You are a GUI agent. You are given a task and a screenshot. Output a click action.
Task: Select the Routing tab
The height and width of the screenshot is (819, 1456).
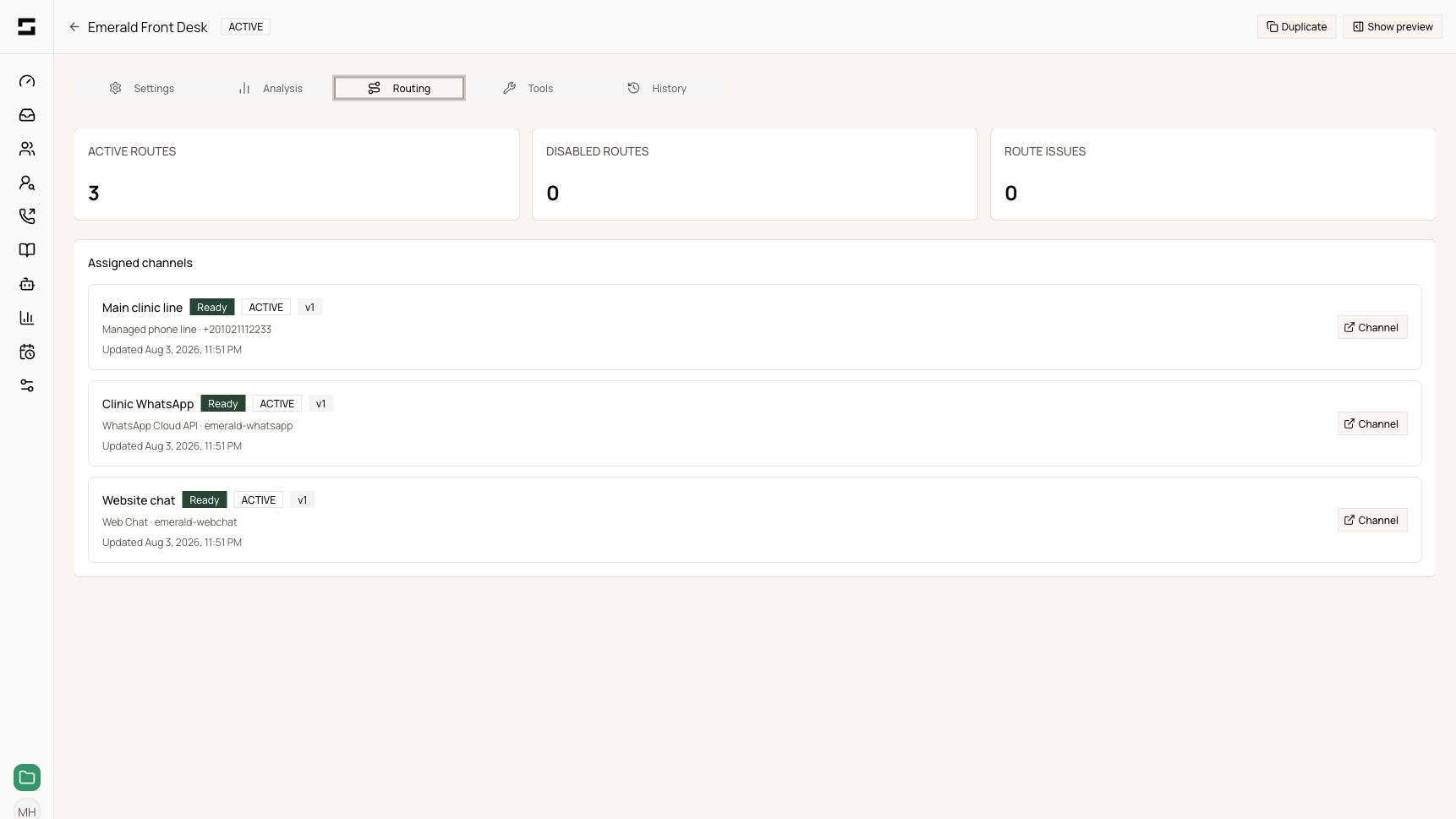[x=399, y=88]
